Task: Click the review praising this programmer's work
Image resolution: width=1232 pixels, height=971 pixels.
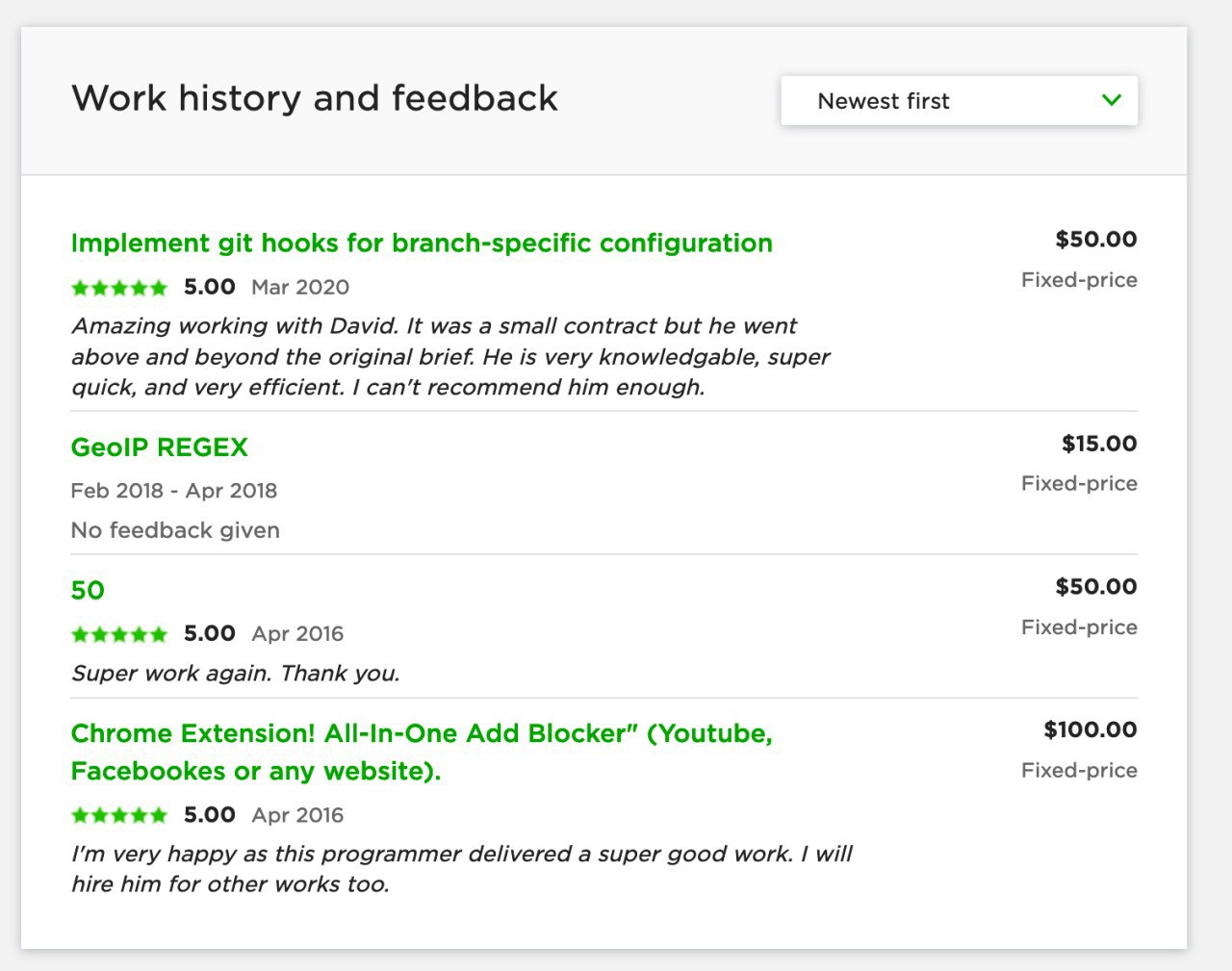Action: click(x=462, y=869)
